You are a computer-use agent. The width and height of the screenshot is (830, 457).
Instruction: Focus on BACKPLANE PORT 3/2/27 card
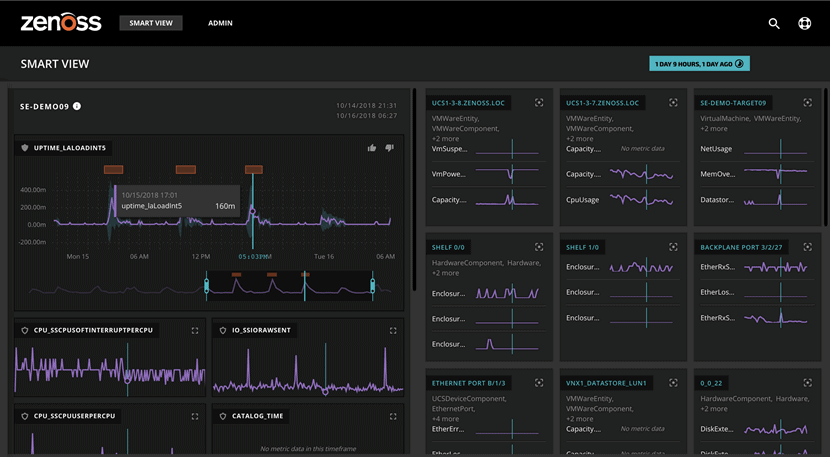[x=807, y=247]
